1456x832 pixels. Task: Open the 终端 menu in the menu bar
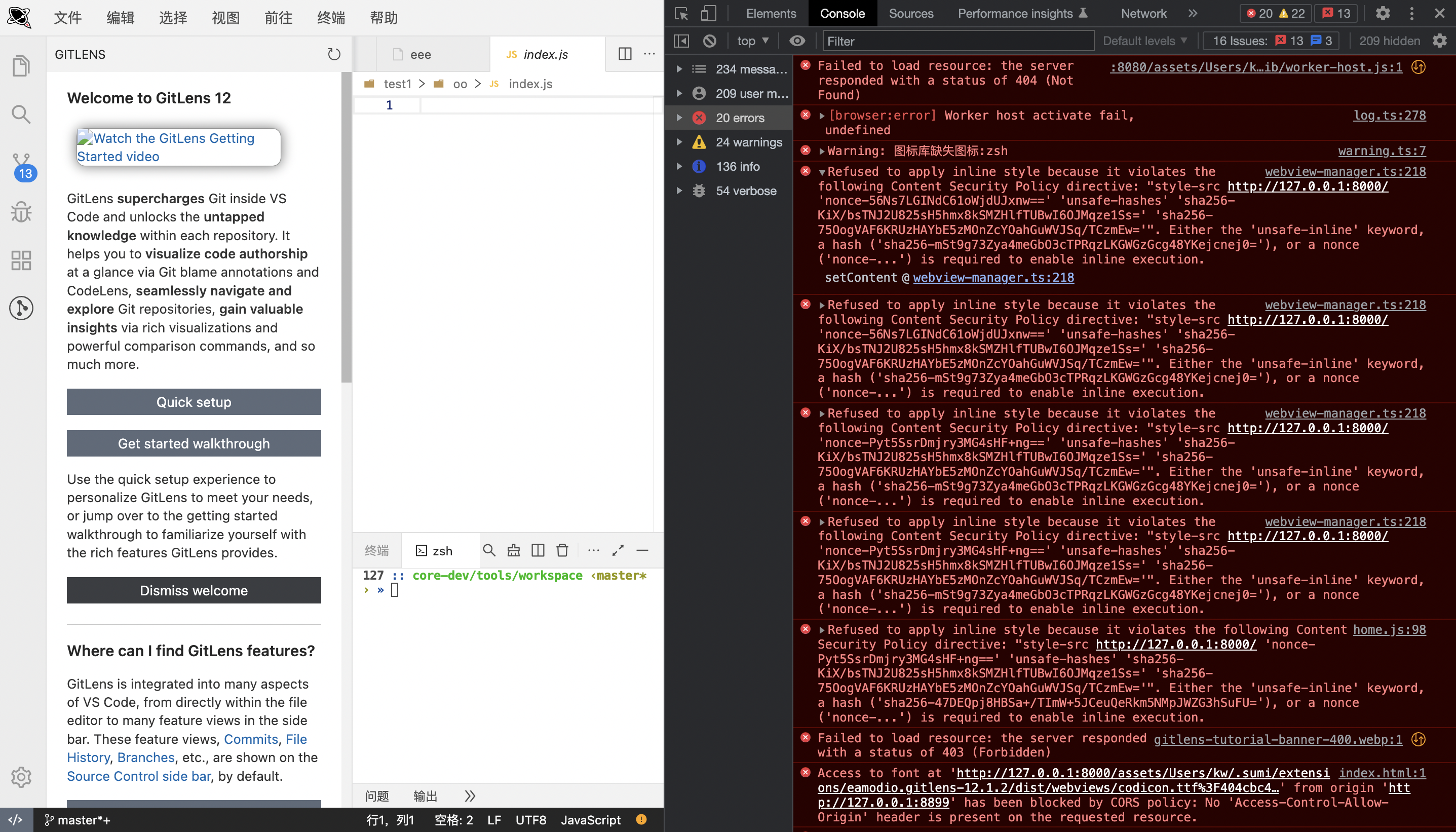pyautogui.click(x=331, y=18)
